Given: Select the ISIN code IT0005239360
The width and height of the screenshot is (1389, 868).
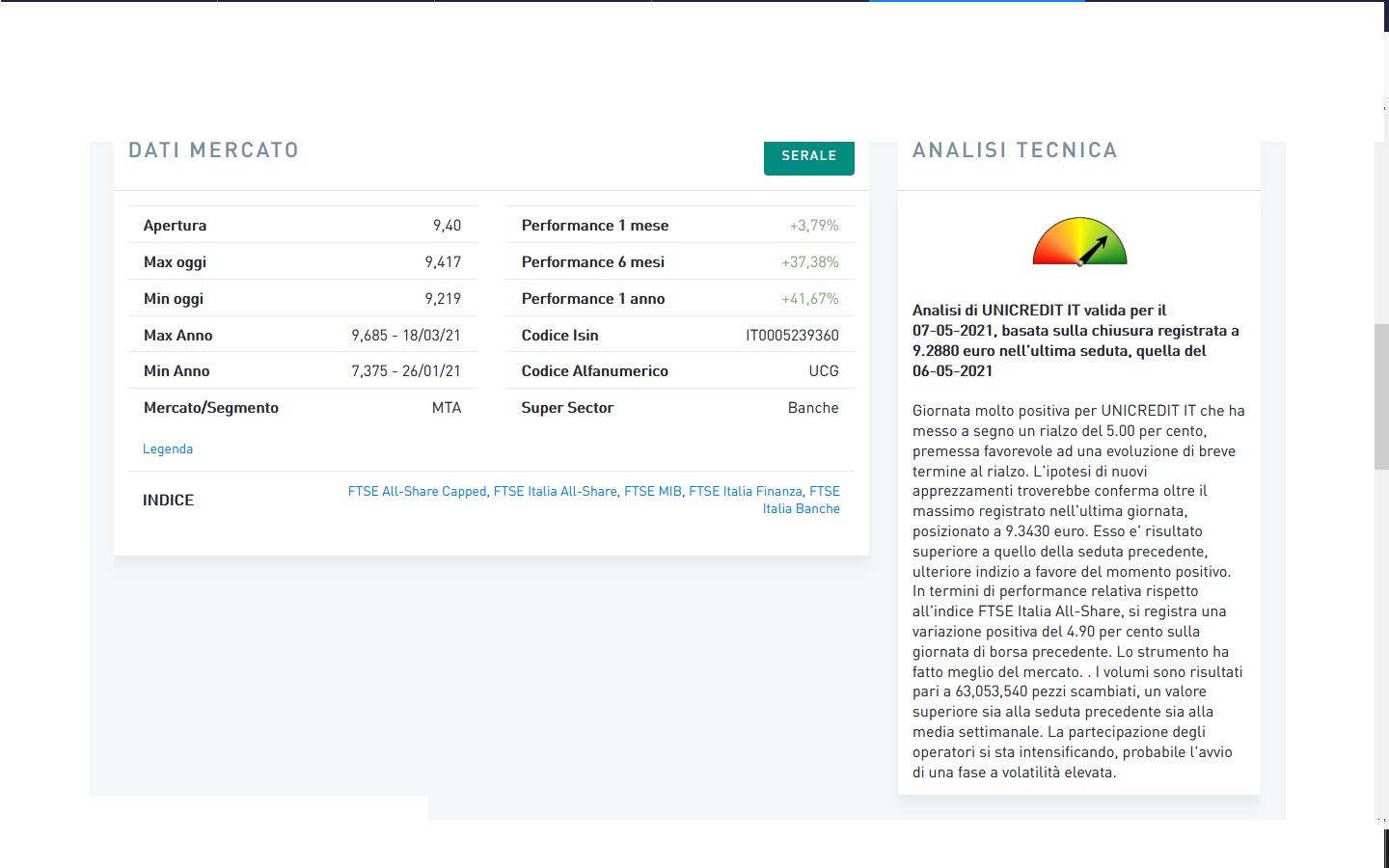Looking at the screenshot, I should (792, 336).
